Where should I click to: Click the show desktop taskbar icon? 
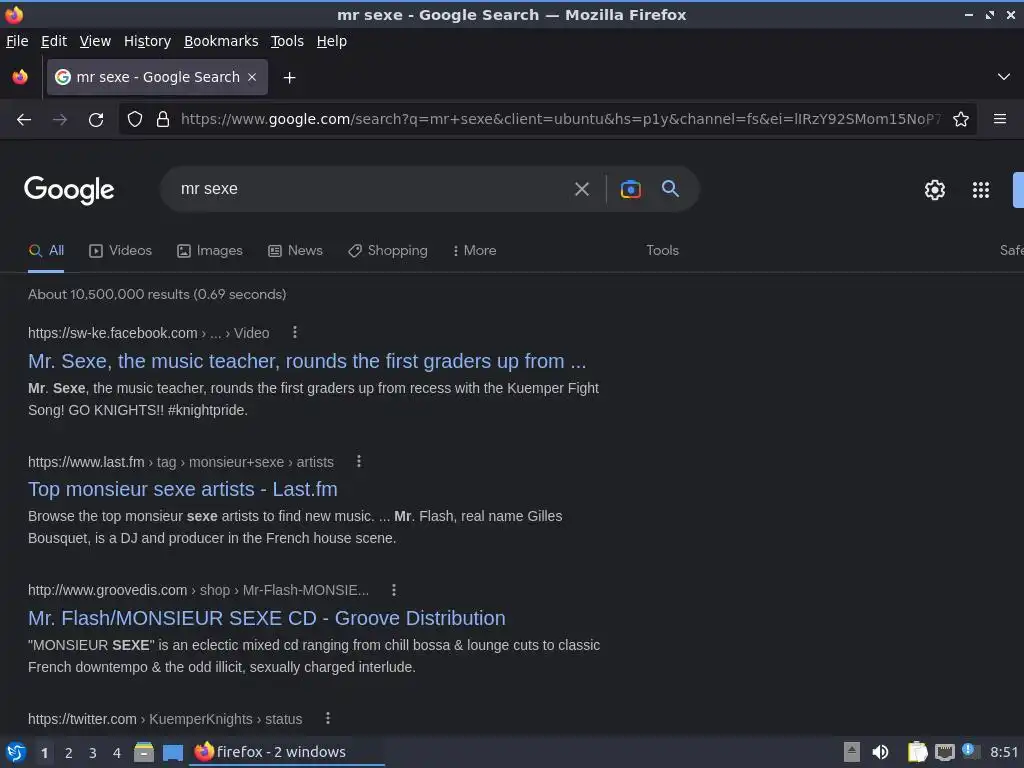(x=172, y=753)
